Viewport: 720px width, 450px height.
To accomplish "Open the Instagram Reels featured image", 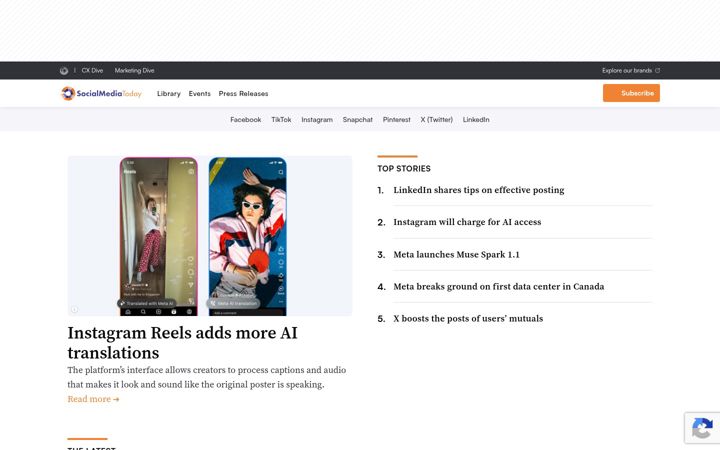I will coord(210,236).
